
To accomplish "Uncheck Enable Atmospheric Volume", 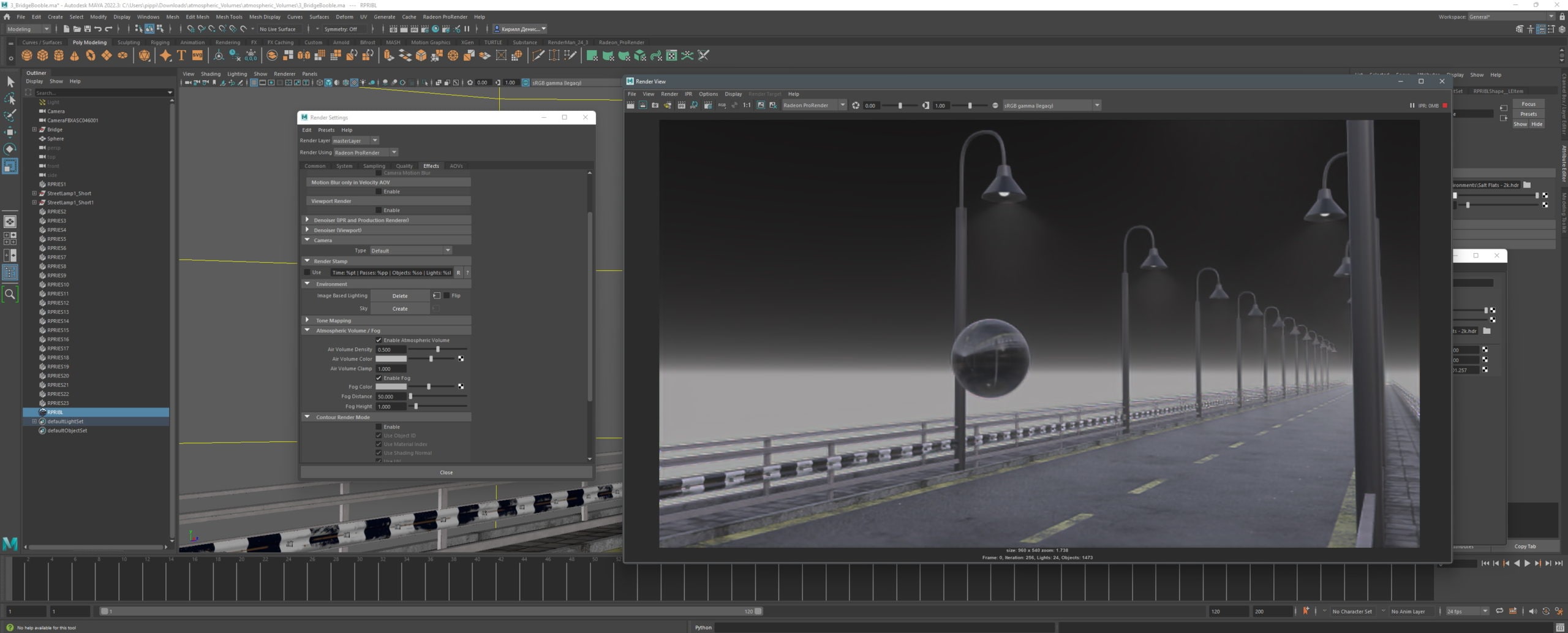I will click(x=379, y=340).
